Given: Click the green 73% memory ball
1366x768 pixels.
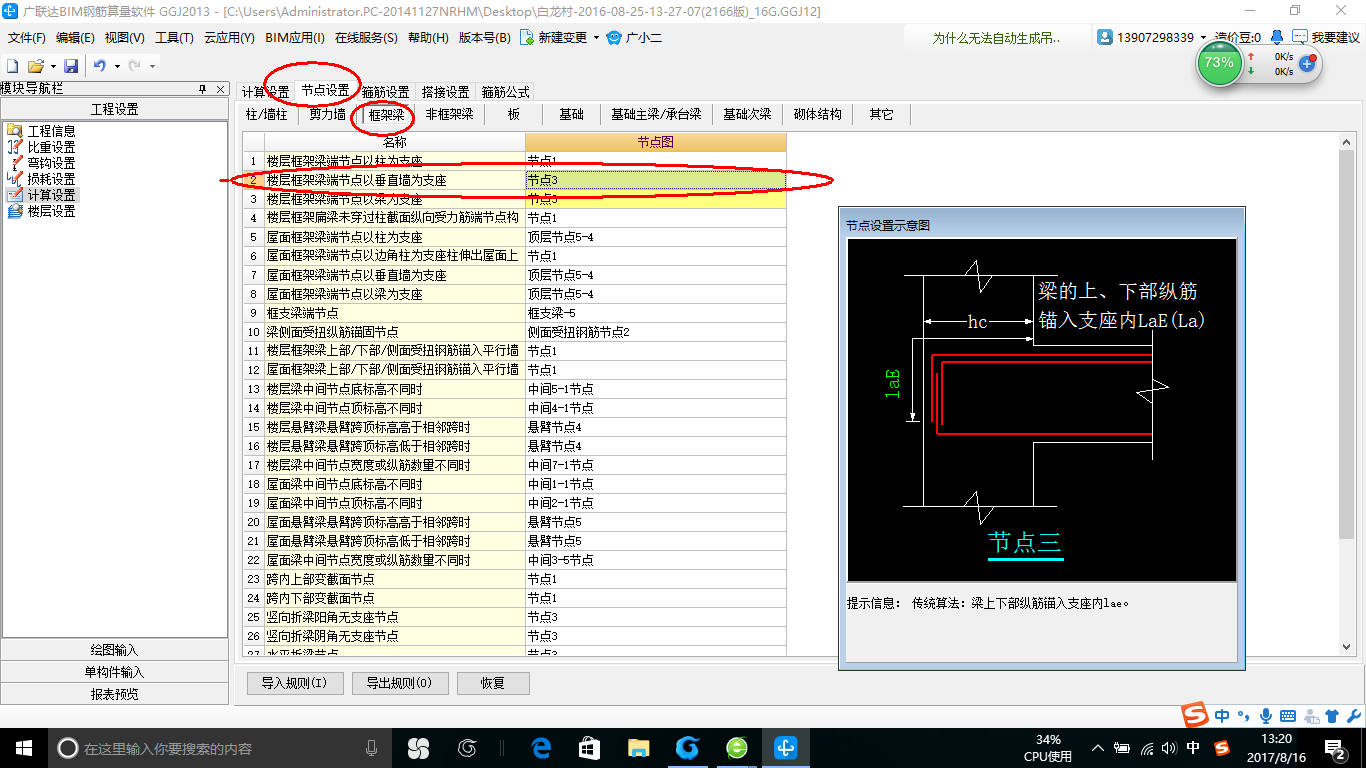Looking at the screenshot, I should pyautogui.click(x=1219, y=62).
